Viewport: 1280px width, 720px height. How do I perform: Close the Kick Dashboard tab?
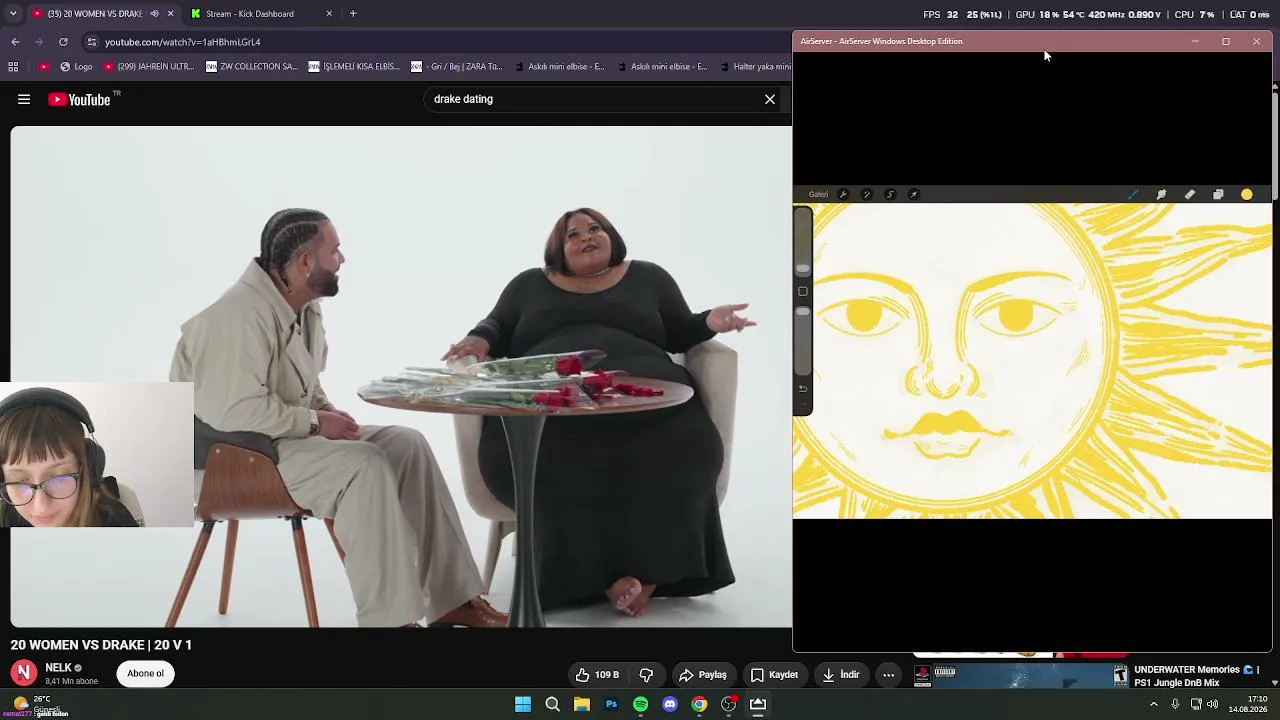[x=329, y=14]
